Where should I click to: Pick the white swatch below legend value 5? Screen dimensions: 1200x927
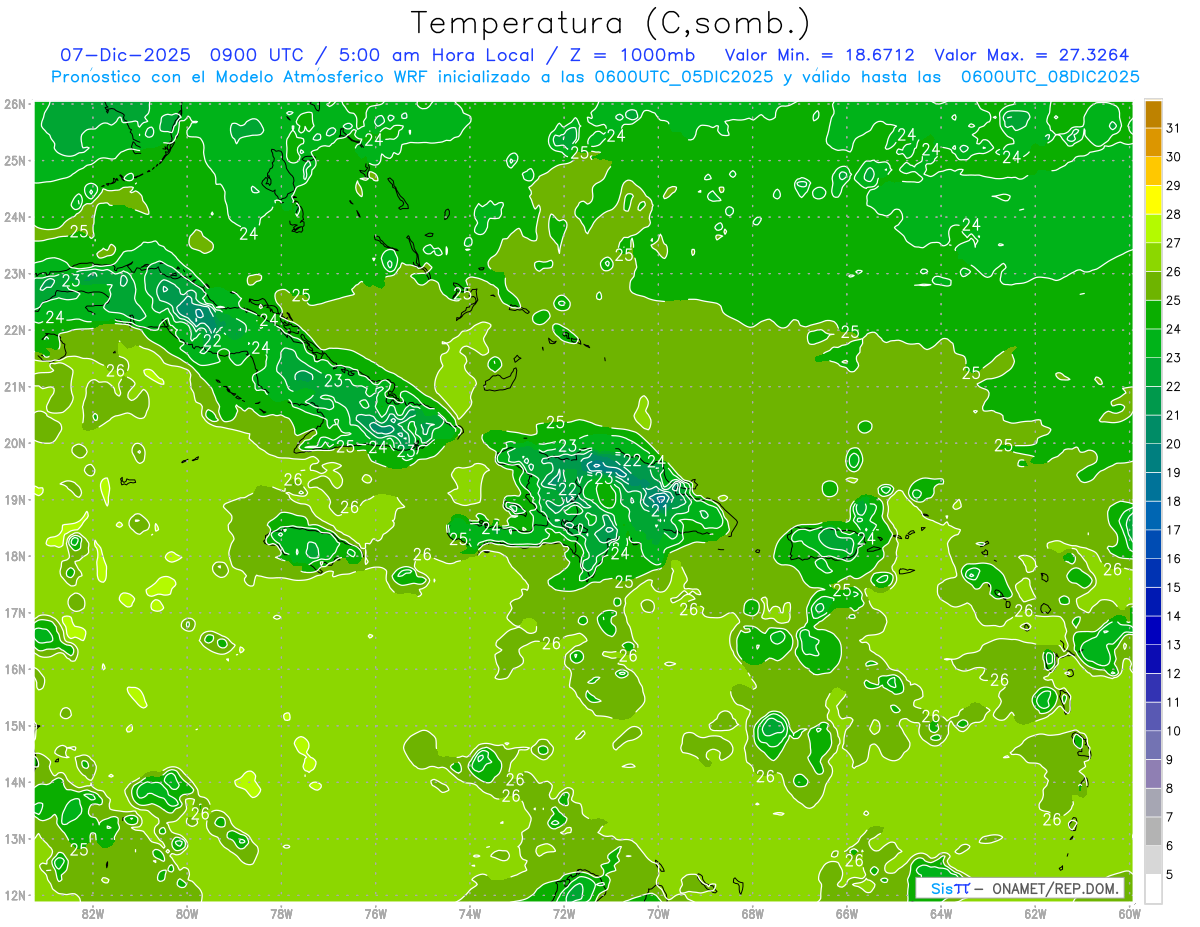click(x=1153, y=888)
